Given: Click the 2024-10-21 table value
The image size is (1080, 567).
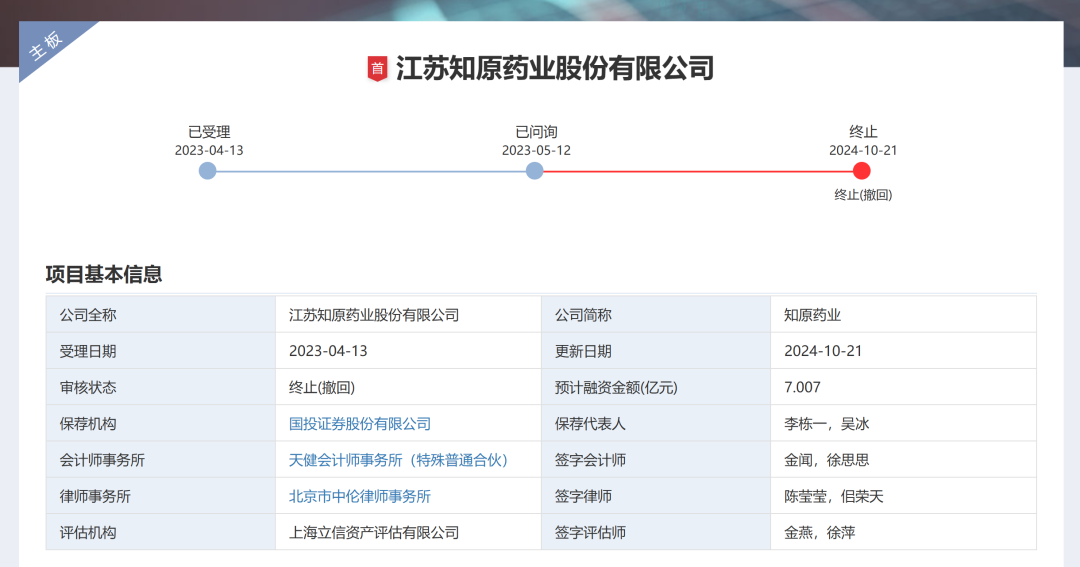Looking at the screenshot, I should coord(823,351).
